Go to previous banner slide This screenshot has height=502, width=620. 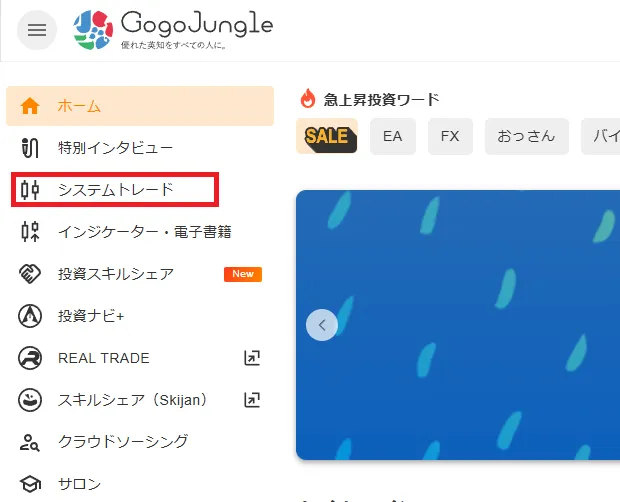(x=322, y=325)
